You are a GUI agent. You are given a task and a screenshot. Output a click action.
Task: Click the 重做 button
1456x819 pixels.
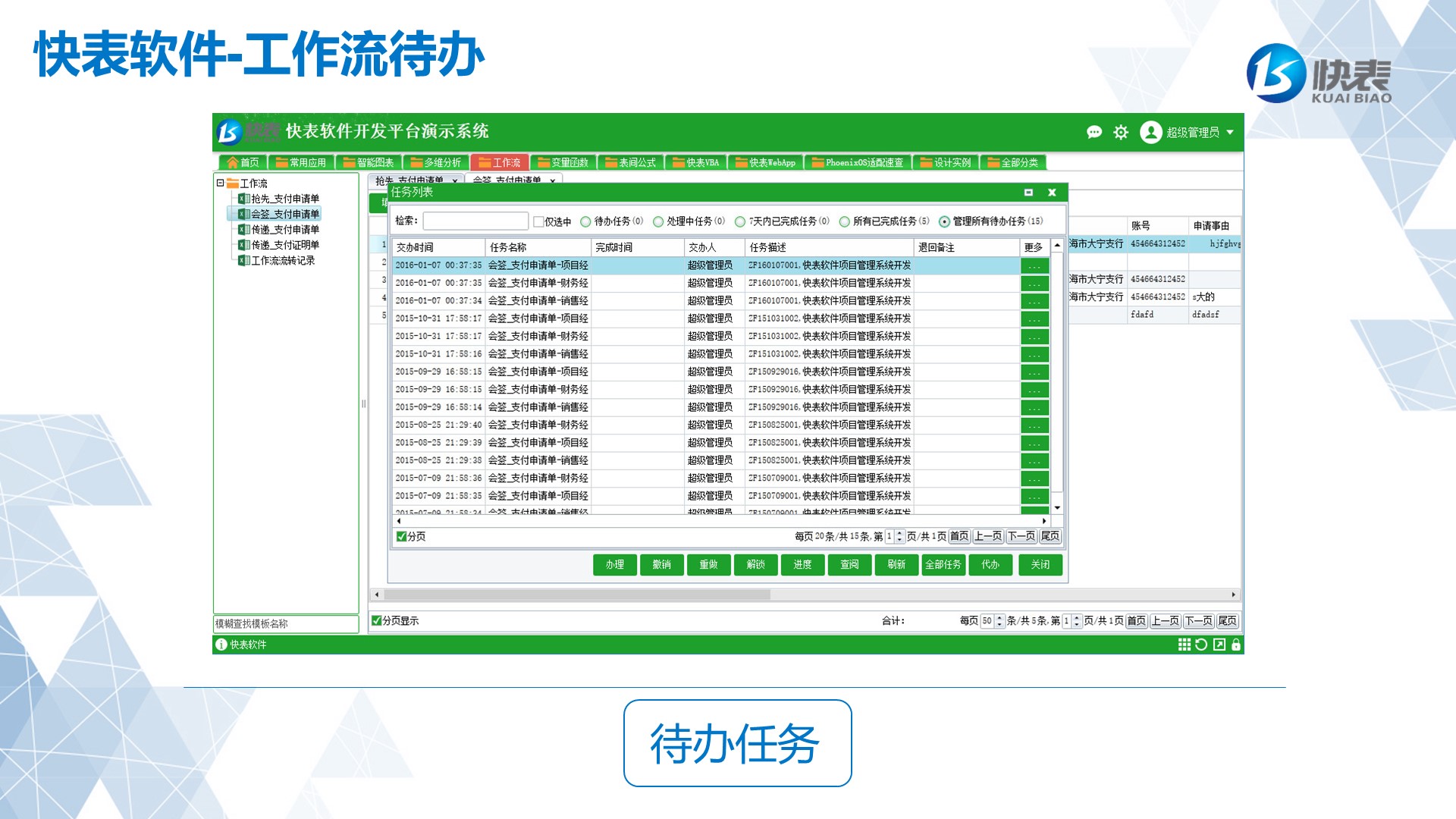click(709, 565)
